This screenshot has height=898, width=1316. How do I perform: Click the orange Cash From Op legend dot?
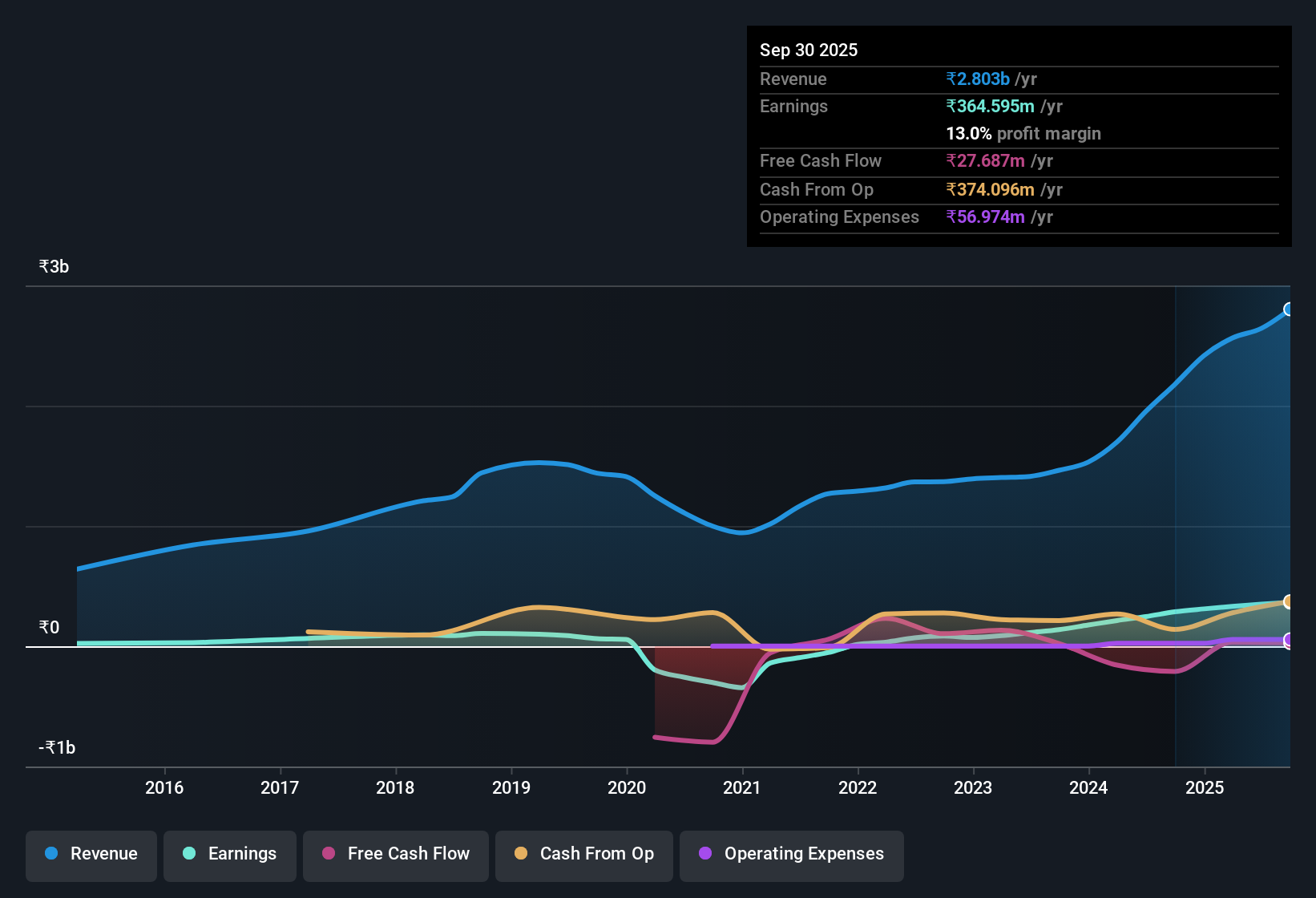tap(520, 854)
